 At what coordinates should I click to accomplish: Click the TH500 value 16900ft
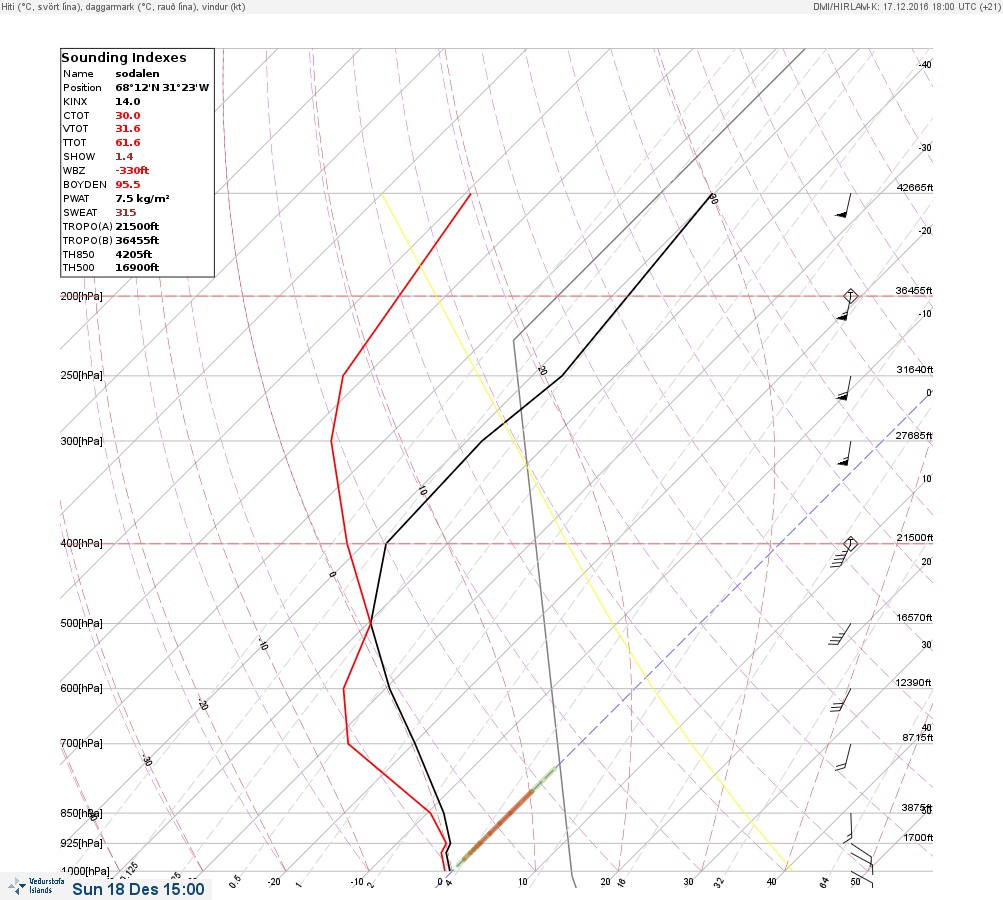[x=137, y=268]
